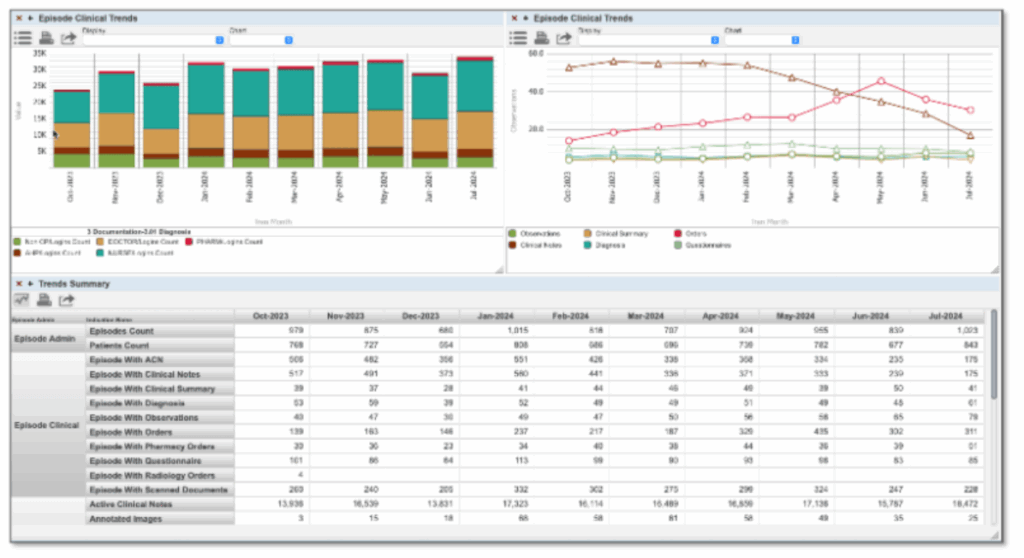Click print icon in Trends Summary toolbar

[x=44, y=299]
